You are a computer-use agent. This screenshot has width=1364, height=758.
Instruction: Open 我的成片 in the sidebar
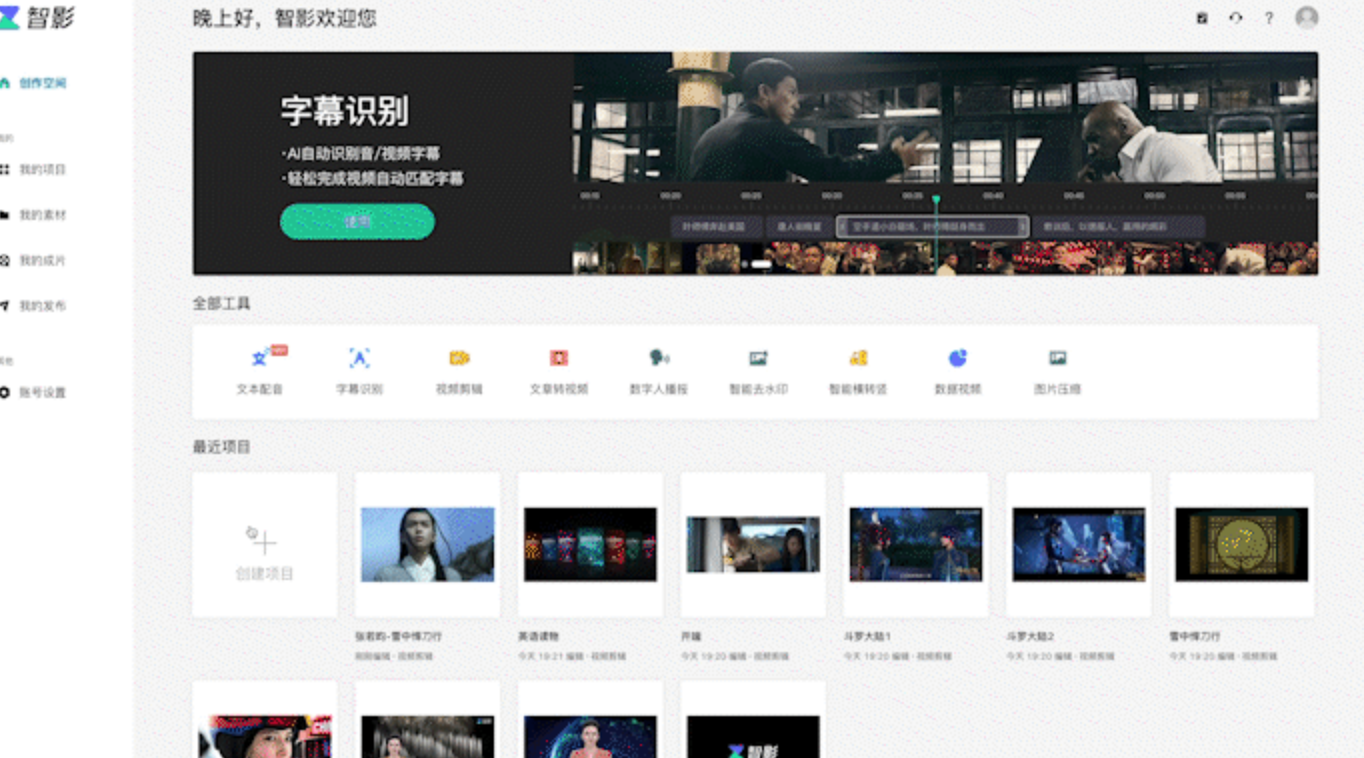34,260
